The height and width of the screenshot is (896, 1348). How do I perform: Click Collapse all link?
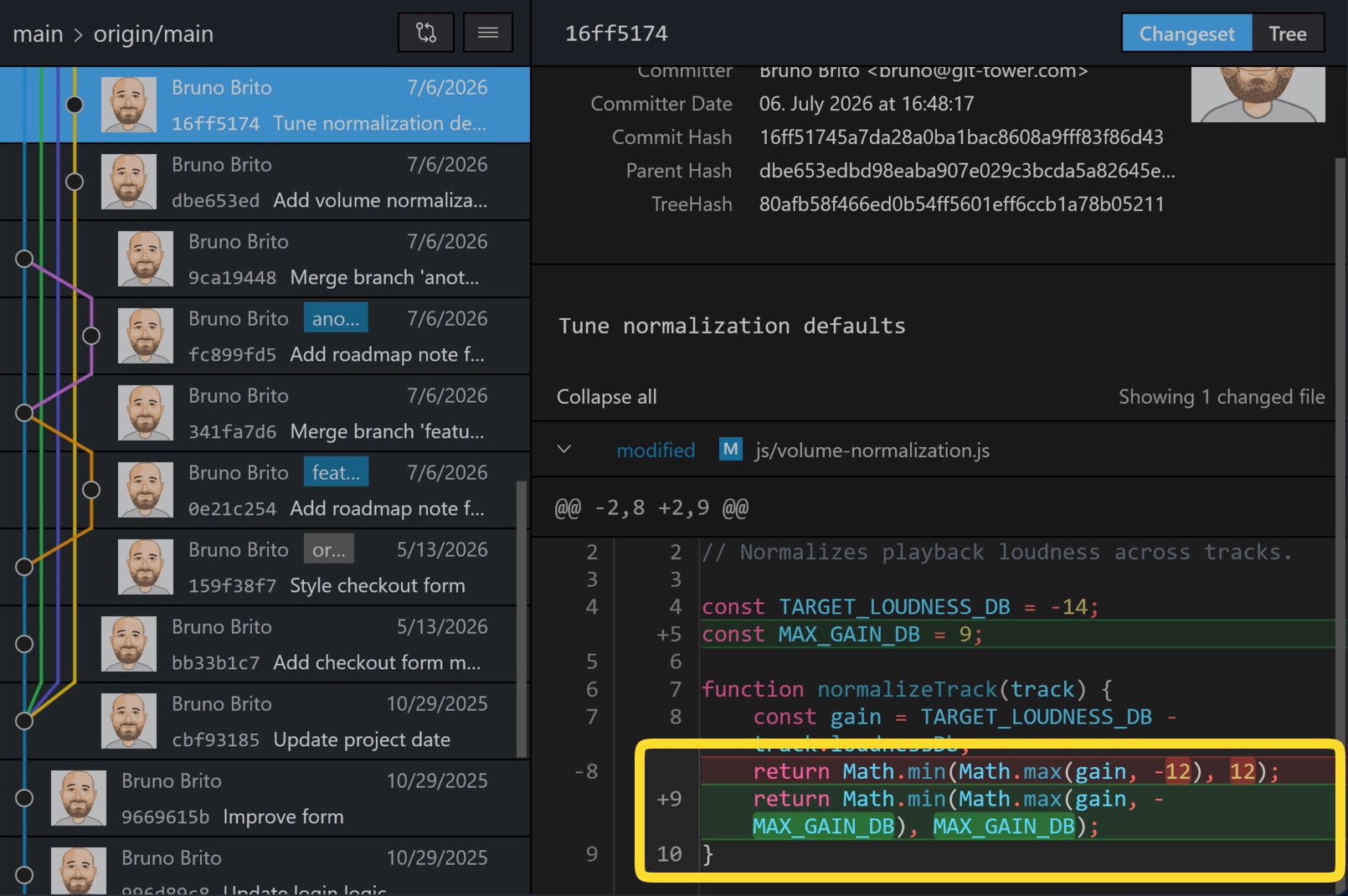tap(607, 397)
